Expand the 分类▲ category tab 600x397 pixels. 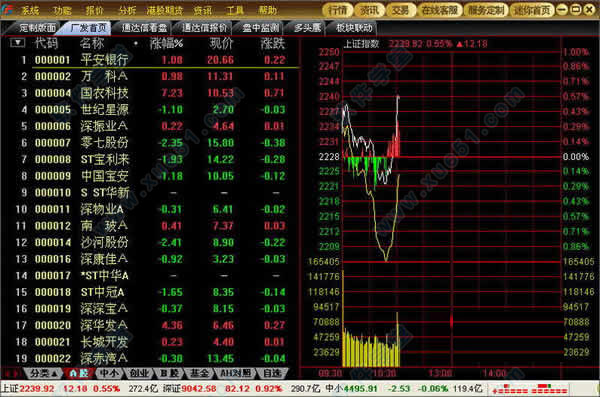coord(44,373)
